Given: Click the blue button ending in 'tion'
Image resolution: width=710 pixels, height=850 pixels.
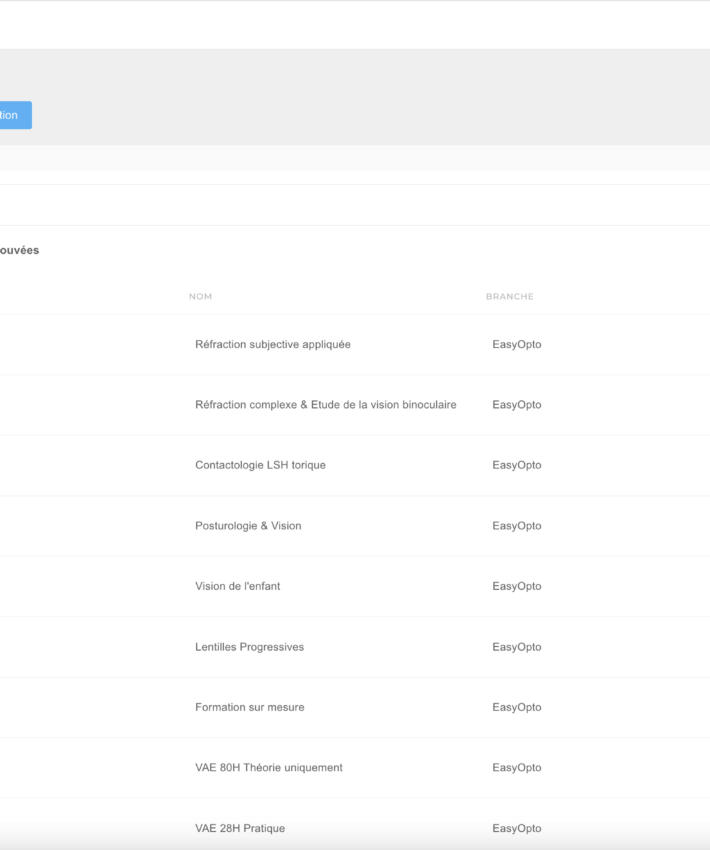Looking at the screenshot, I should 15,115.
